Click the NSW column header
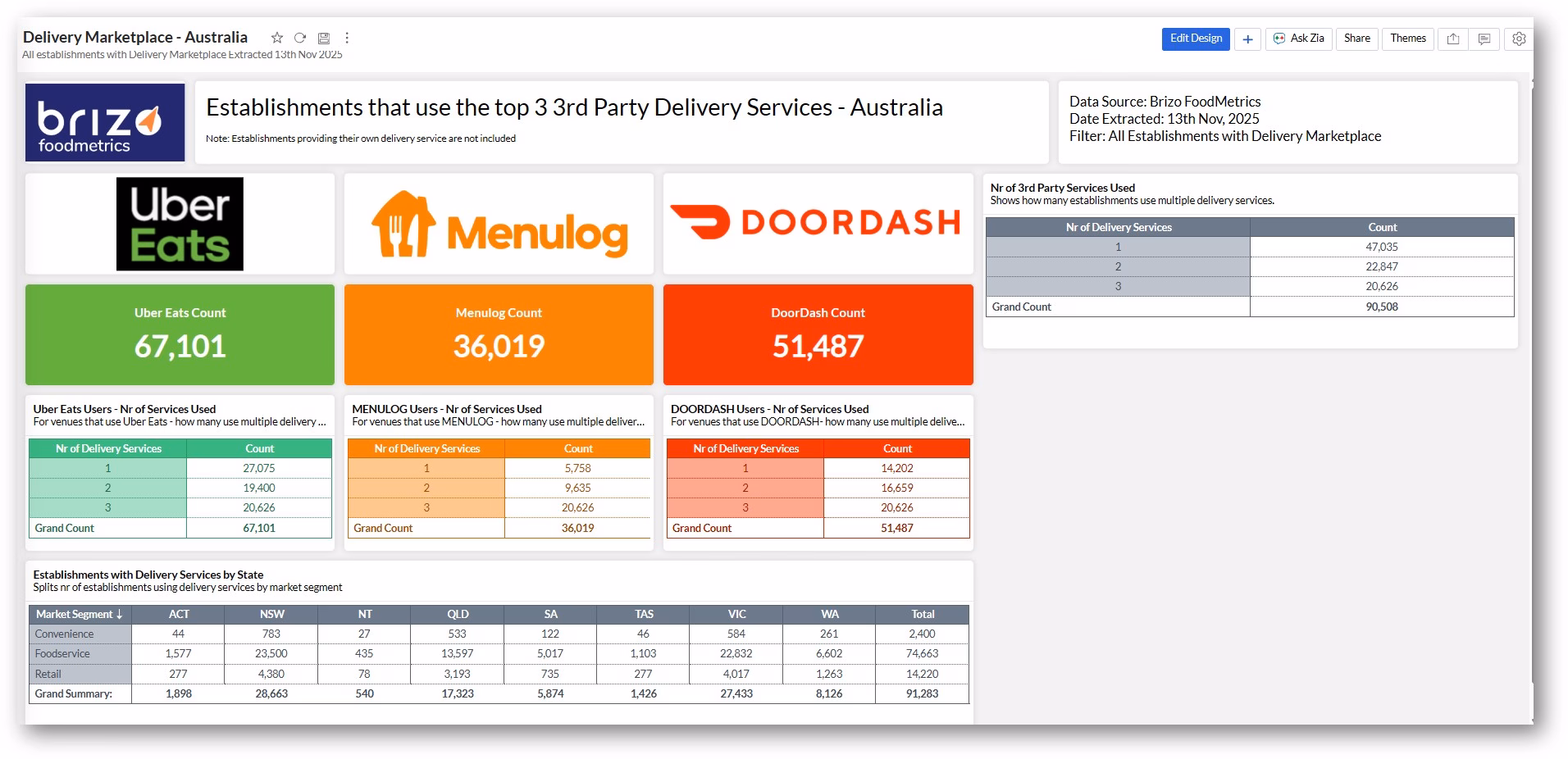This screenshot has width=1568, height=759. 271,615
